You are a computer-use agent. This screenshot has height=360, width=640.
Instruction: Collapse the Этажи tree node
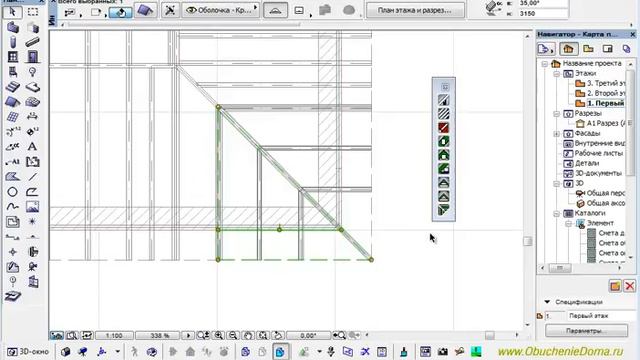[x=556, y=74]
